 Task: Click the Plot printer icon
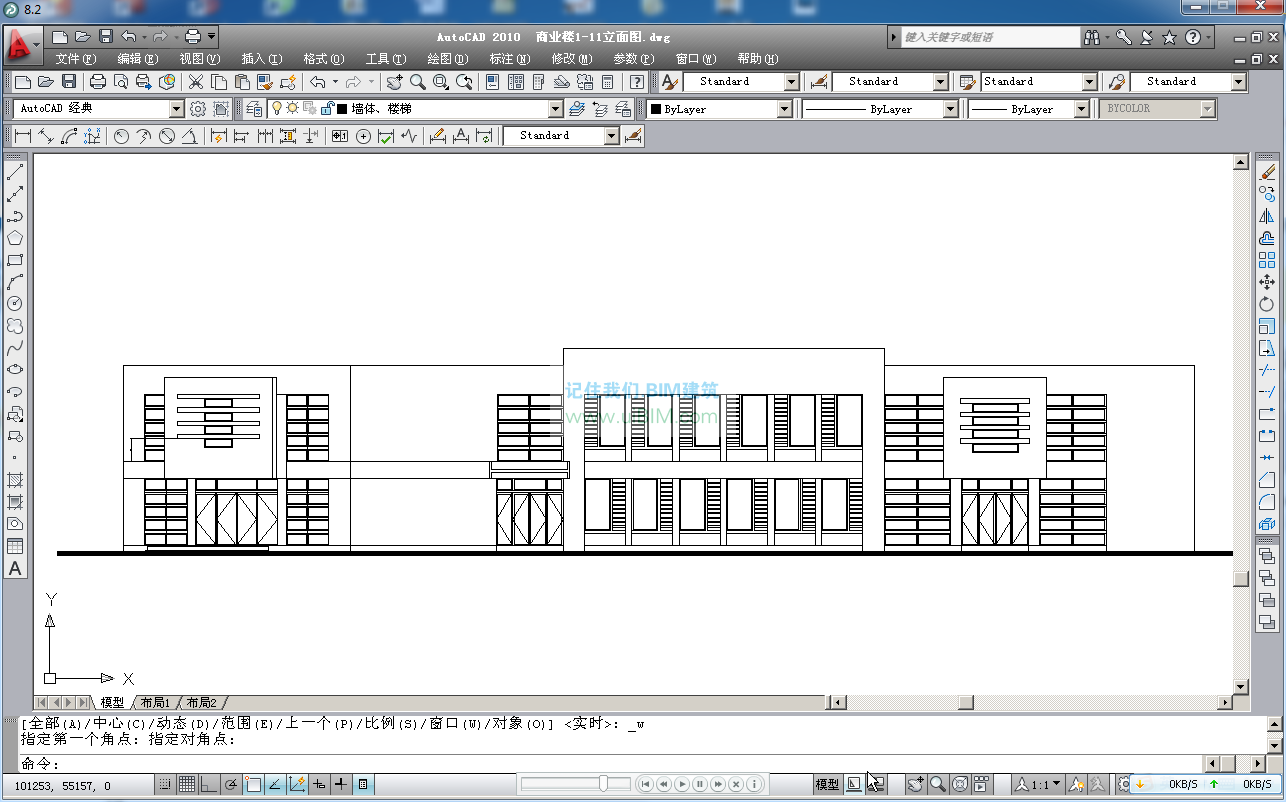click(98, 82)
